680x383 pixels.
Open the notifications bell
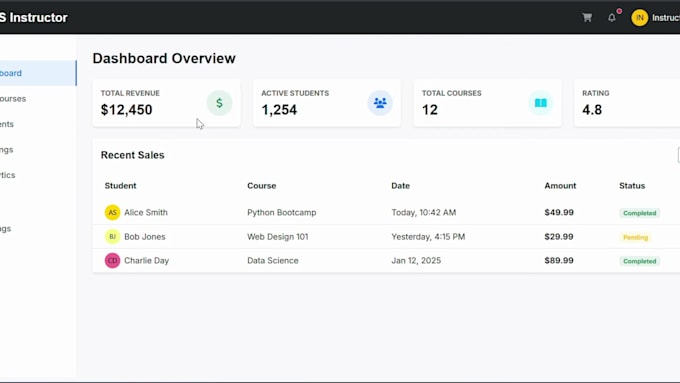[x=611, y=18]
